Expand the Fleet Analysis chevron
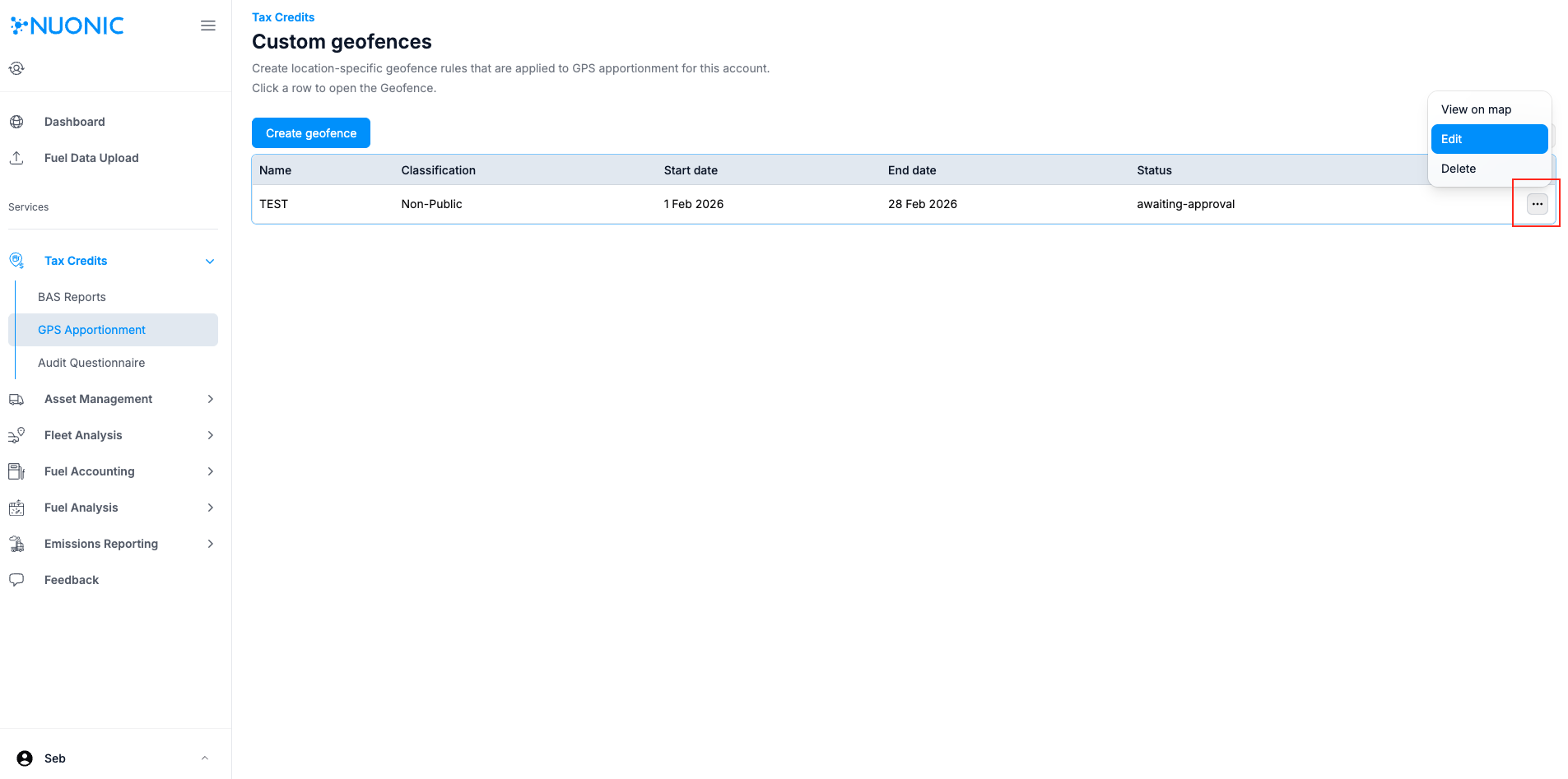1568x779 pixels. pos(211,435)
